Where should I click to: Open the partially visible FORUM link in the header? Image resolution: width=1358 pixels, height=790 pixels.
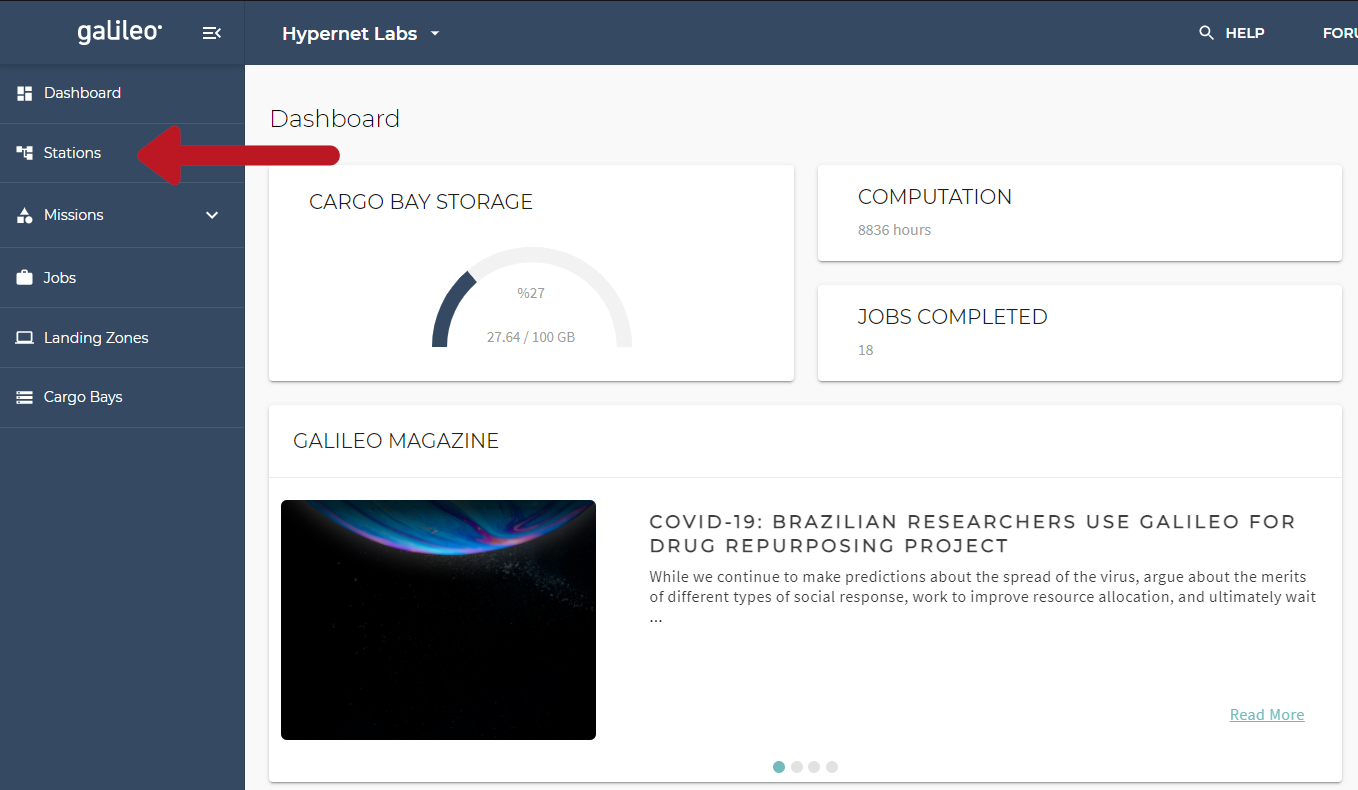coord(1340,33)
